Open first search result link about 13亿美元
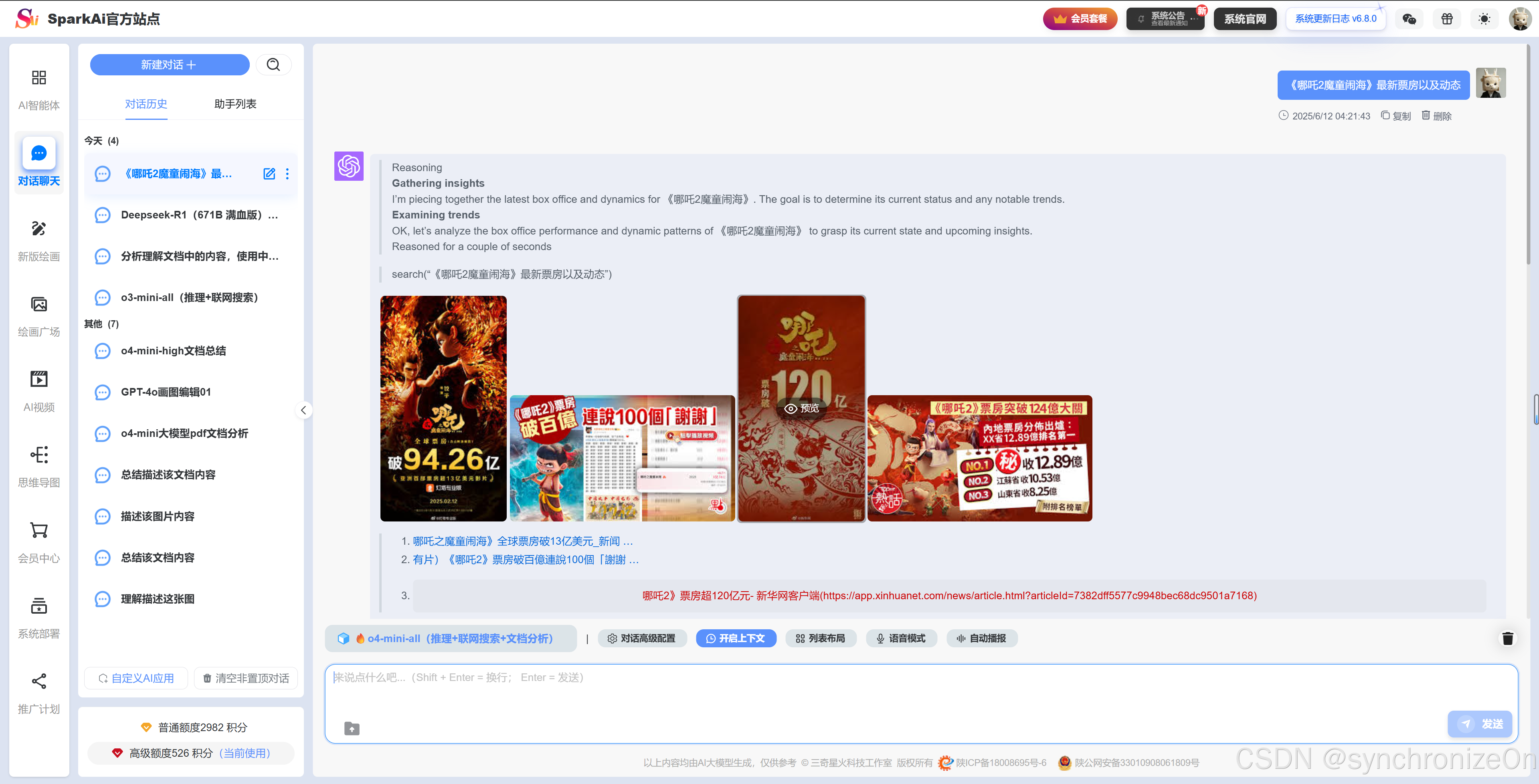The image size is (1539, 784). pos(522,542)
